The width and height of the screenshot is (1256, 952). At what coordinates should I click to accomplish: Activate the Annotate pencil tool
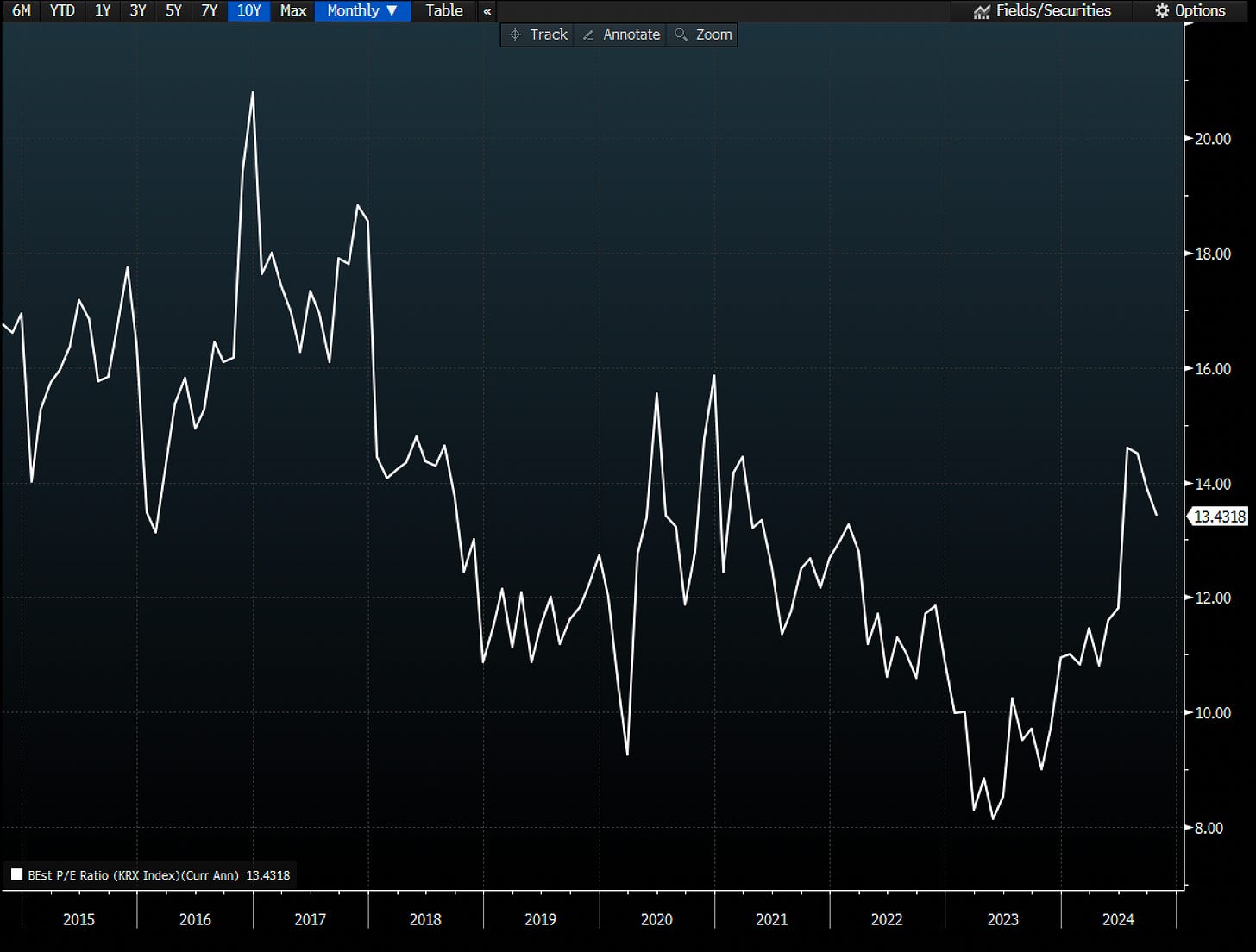point(621,34)
